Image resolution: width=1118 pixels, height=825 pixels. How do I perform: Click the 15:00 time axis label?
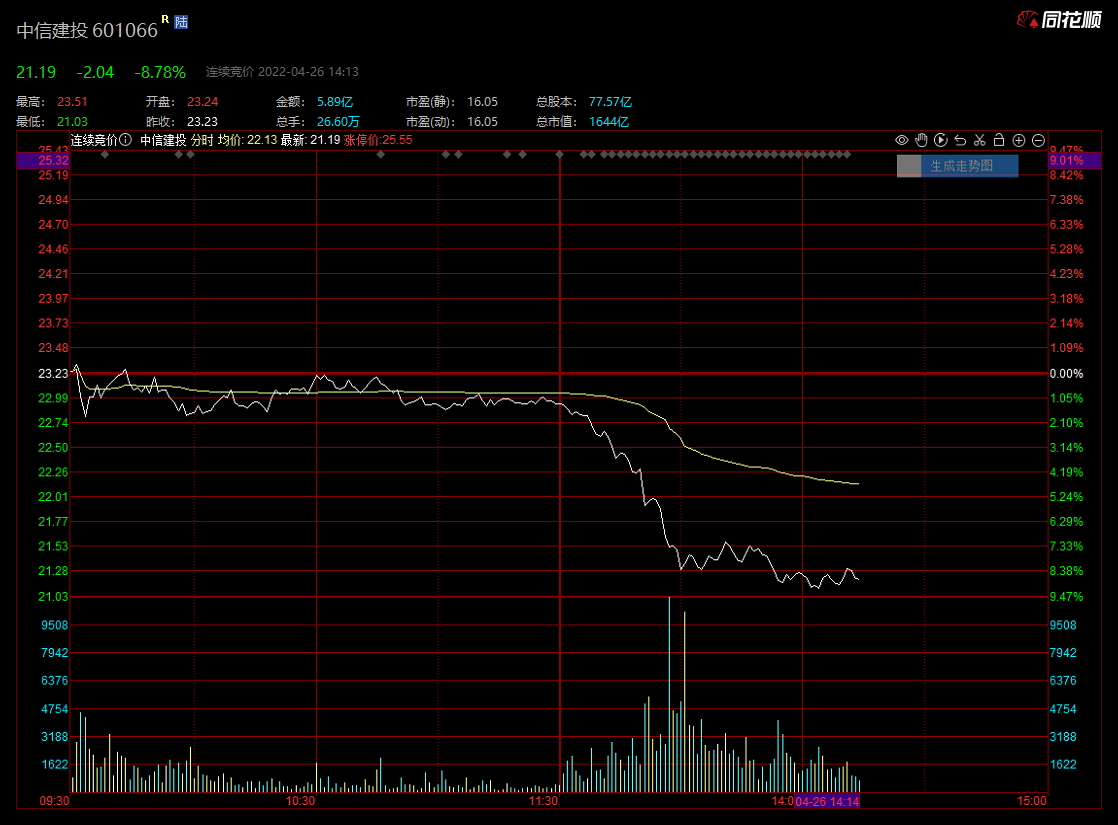point(1032,801)
